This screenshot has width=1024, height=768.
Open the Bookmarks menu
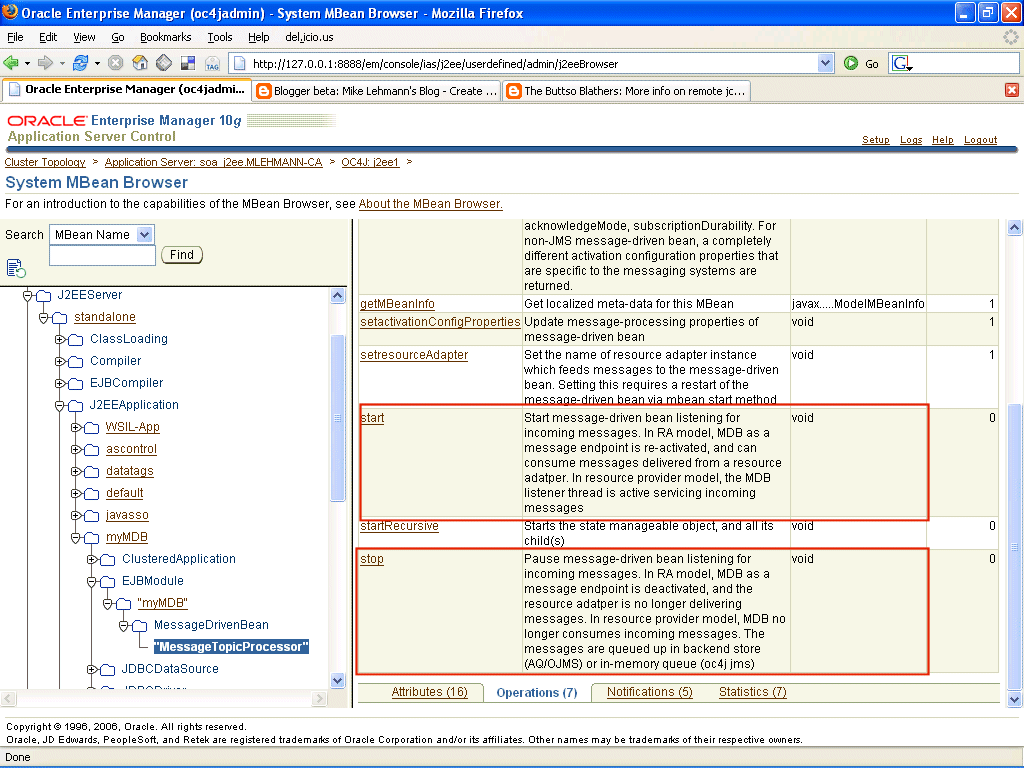point(165,37)
